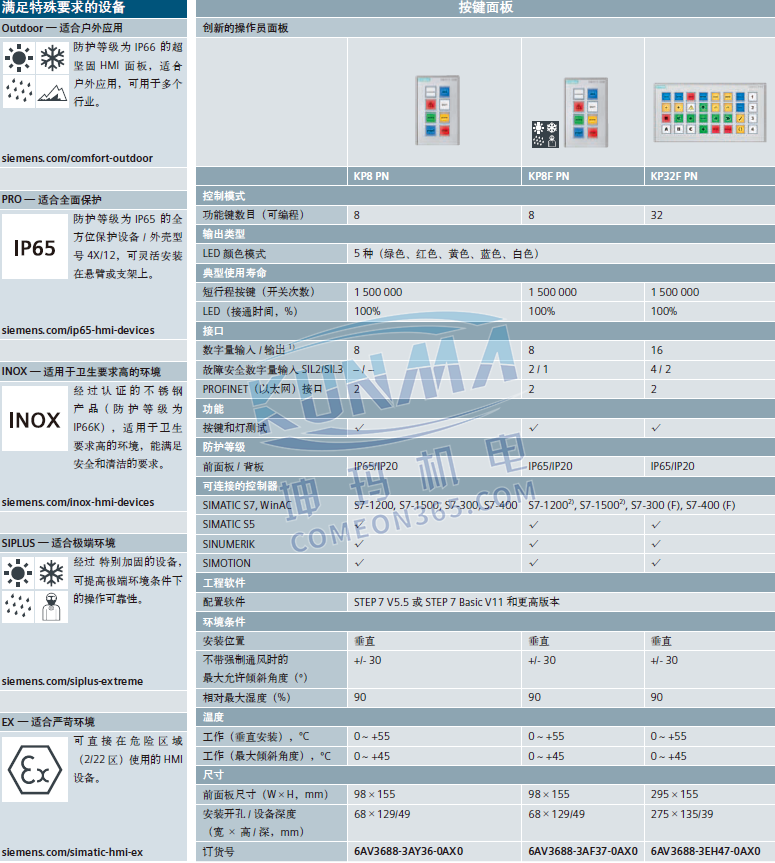Click 'EX — 适合严苛环境' heading
The image size is (775, 863).
click(x=48, y=722)
